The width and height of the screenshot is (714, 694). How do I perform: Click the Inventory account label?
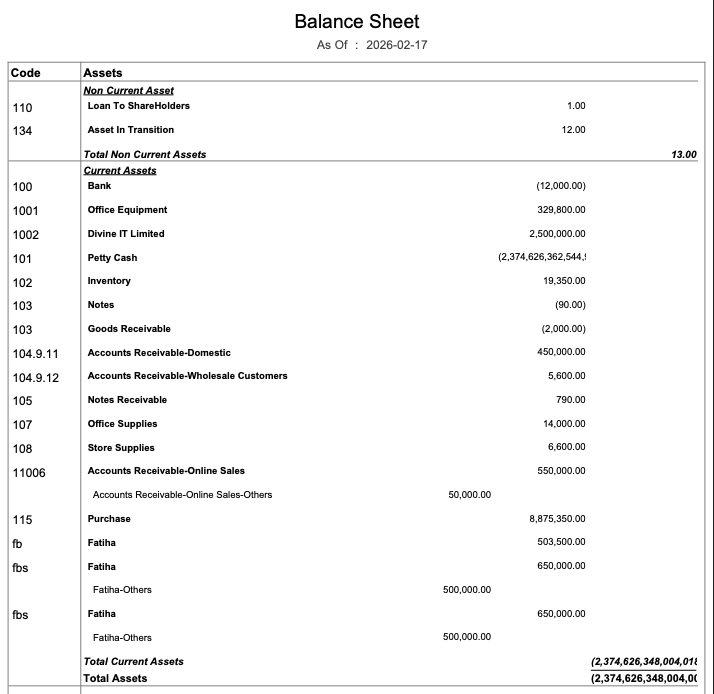(109, 281)
